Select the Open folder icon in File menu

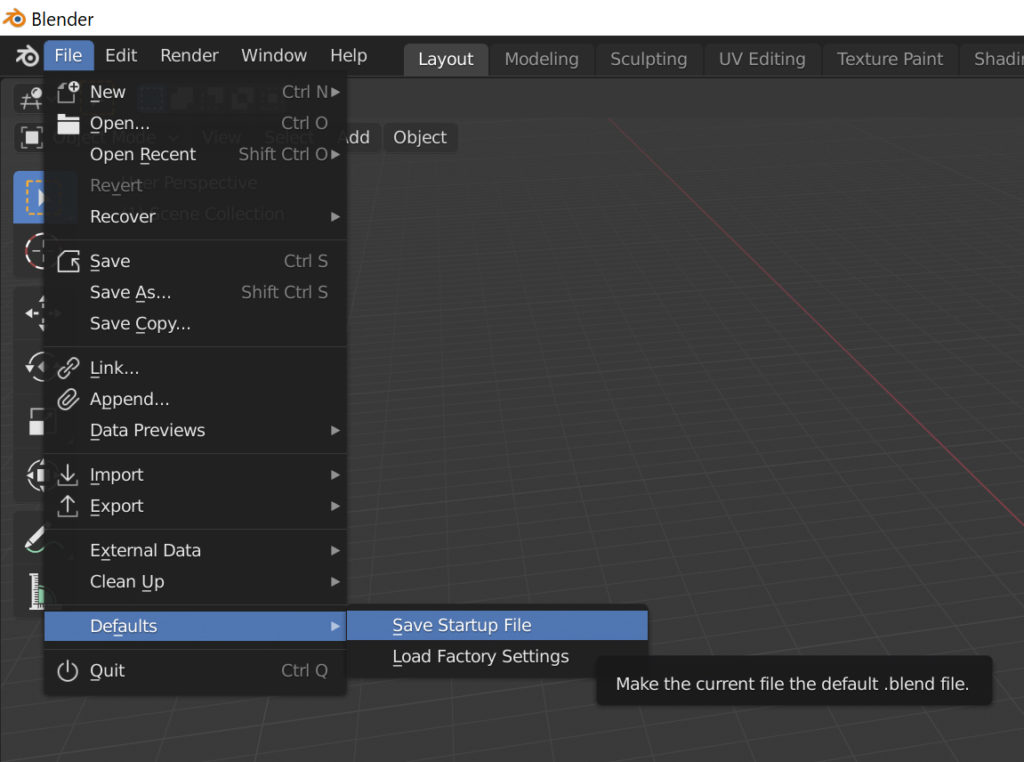[67, 122]
